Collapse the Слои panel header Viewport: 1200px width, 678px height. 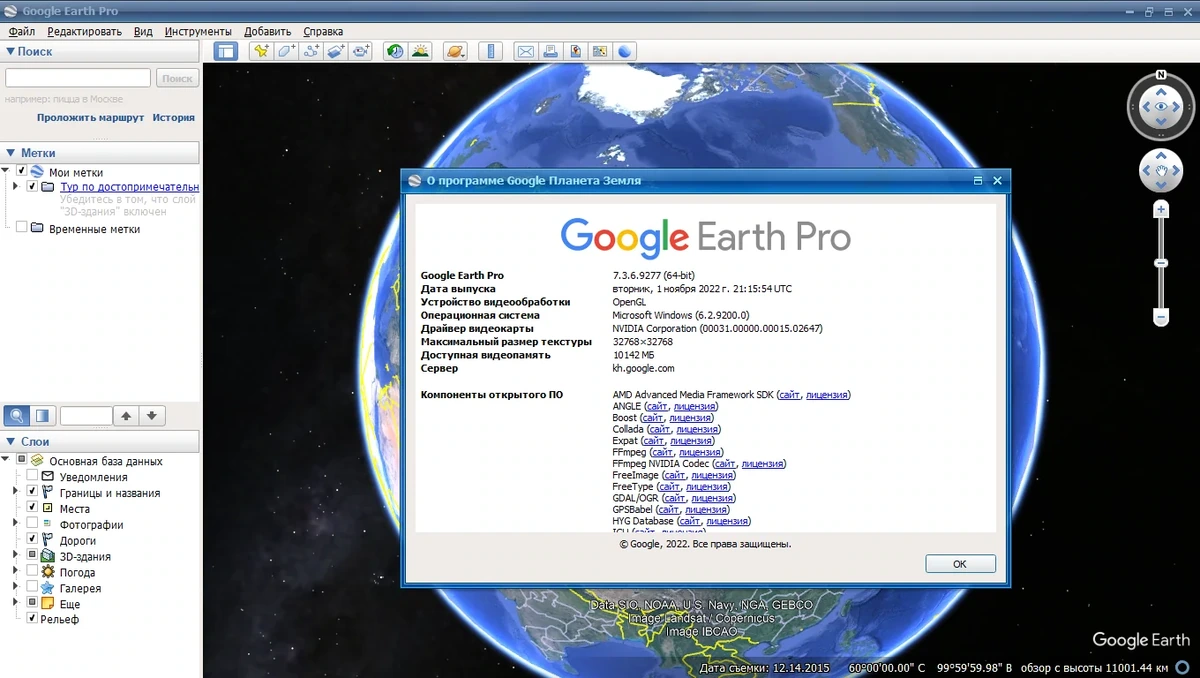pos(100,441)
